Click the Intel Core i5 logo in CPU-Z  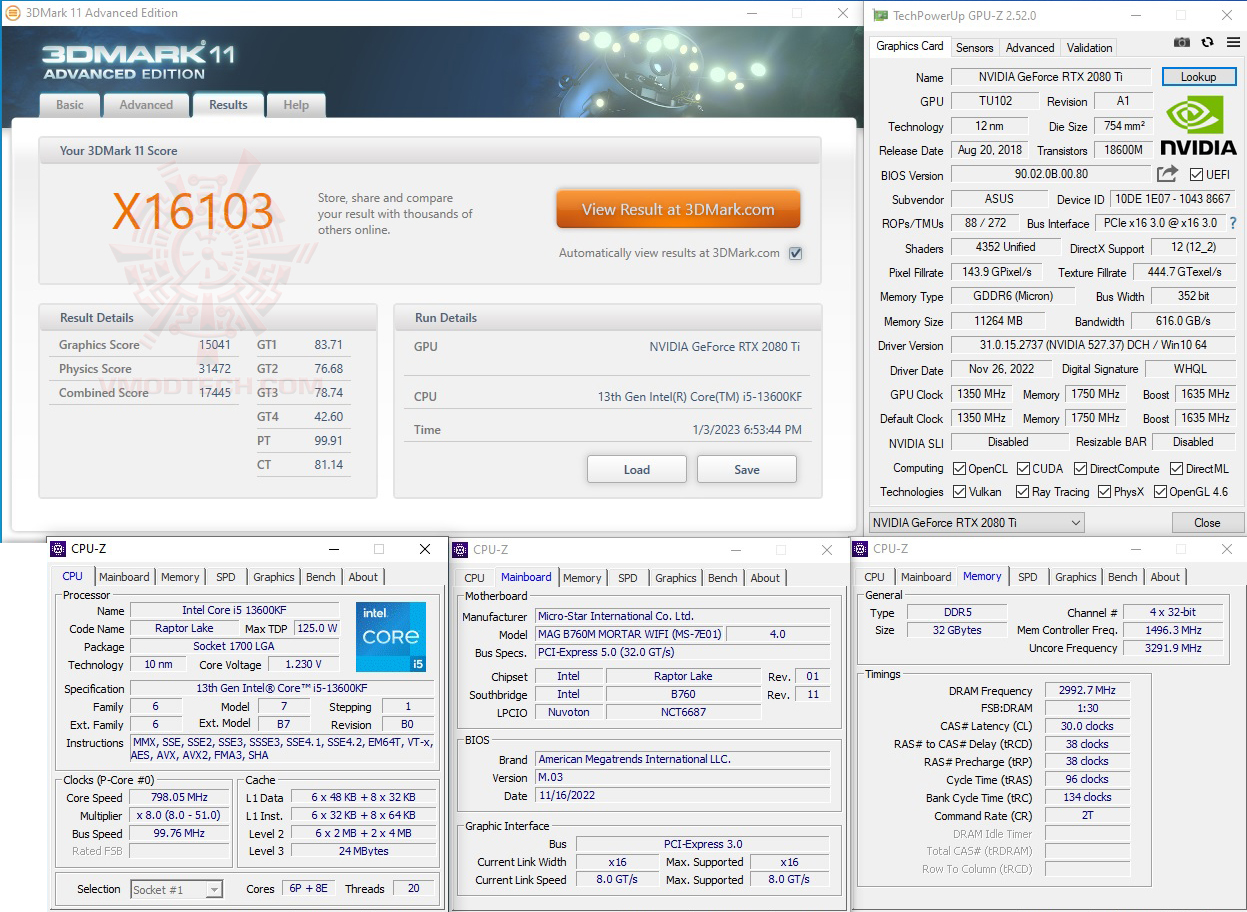pos(390,636)
